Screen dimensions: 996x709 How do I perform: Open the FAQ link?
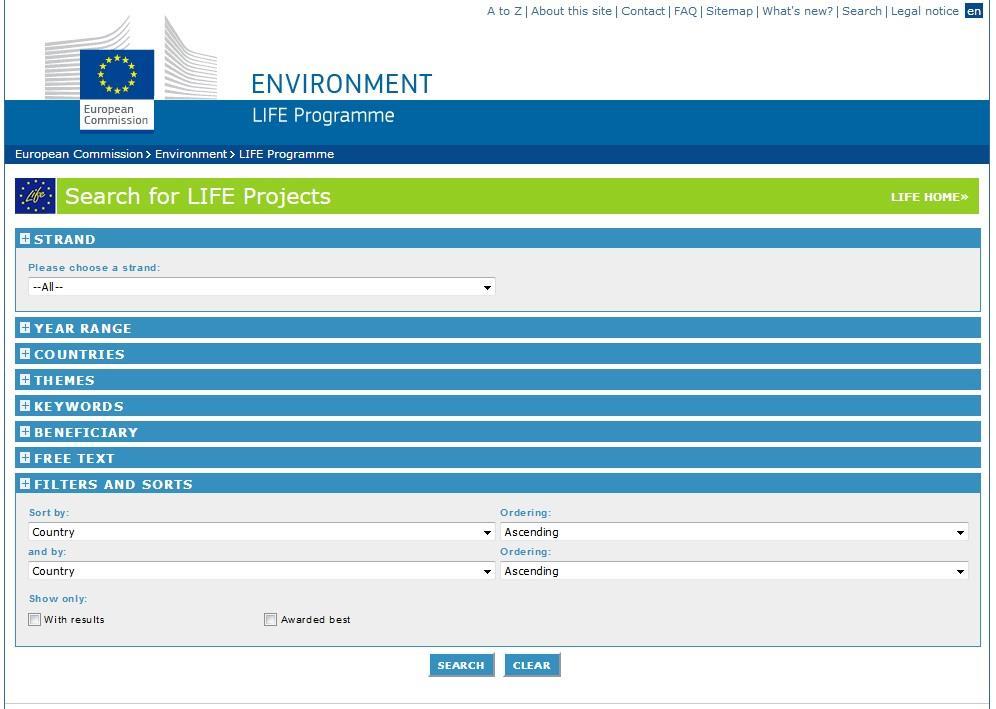click(685, 11)
